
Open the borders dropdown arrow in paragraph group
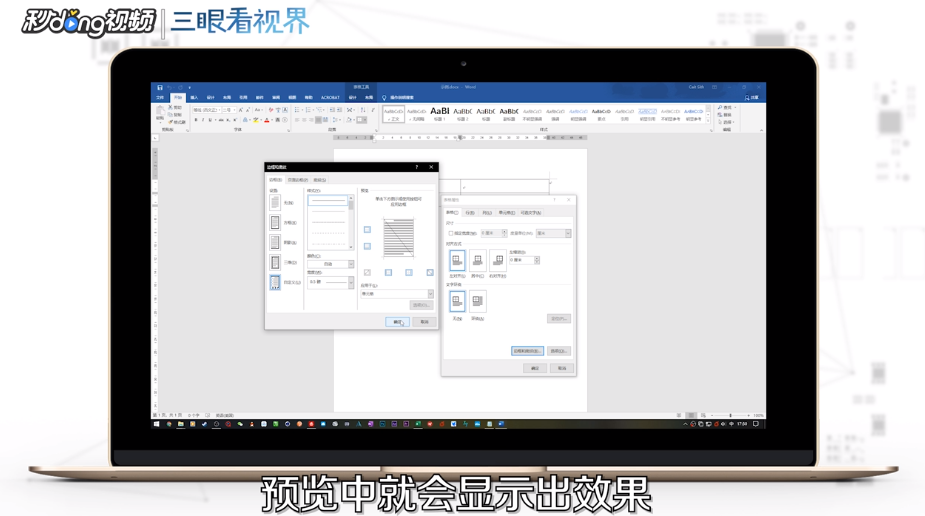click(x=366, y=120)
